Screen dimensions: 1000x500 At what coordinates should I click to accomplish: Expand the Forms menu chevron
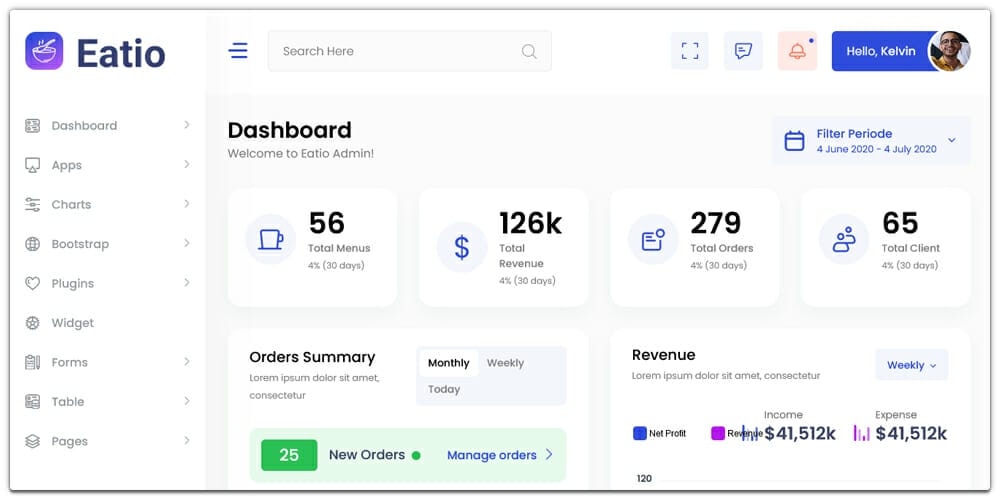click(x=187, y=362)
